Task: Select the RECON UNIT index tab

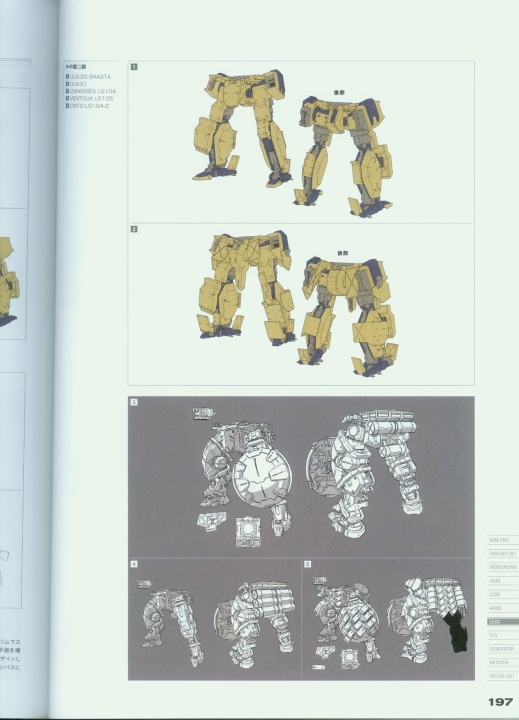Action: coord(502,676)
